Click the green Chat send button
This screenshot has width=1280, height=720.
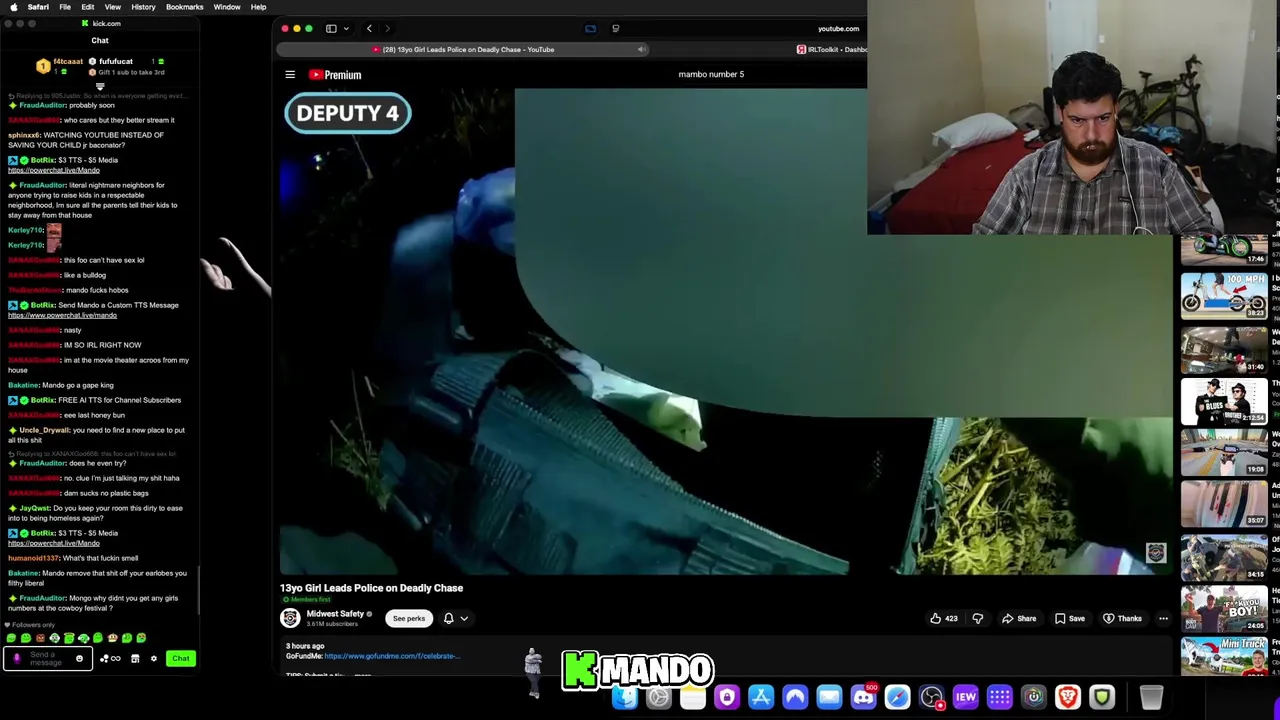click(180, 658)
